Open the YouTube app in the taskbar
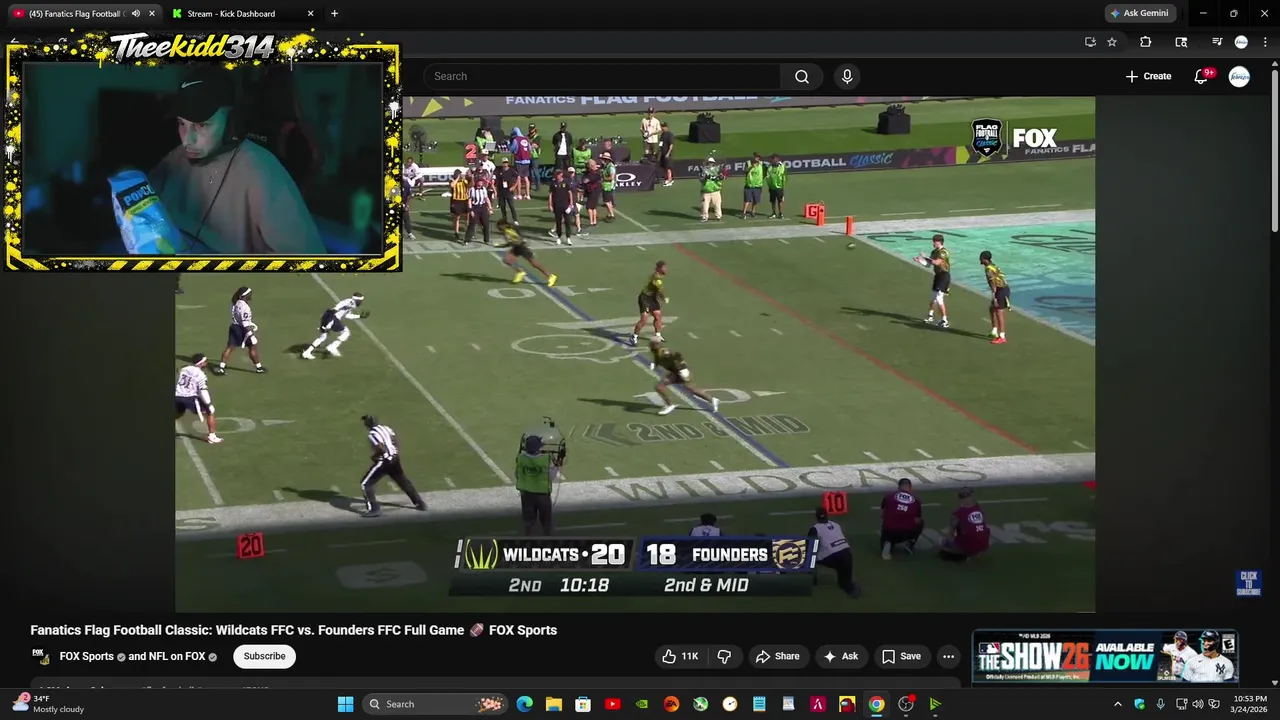This screenshot has height=720, width=1280. (613, 704)
